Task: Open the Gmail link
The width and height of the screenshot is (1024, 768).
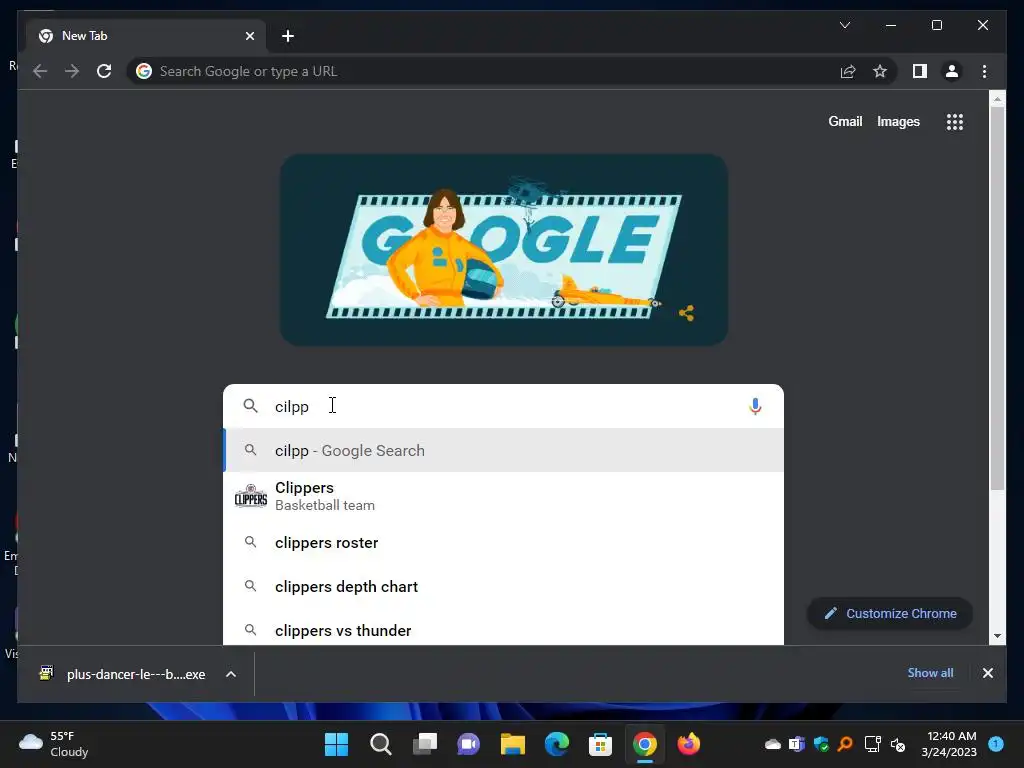Action: point(845,121)
